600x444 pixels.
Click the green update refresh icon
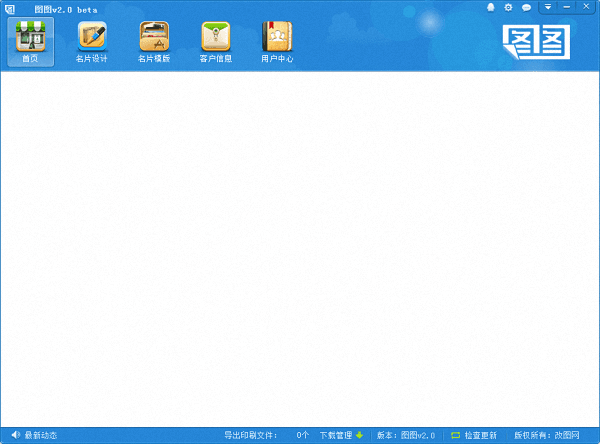(456, 435)
